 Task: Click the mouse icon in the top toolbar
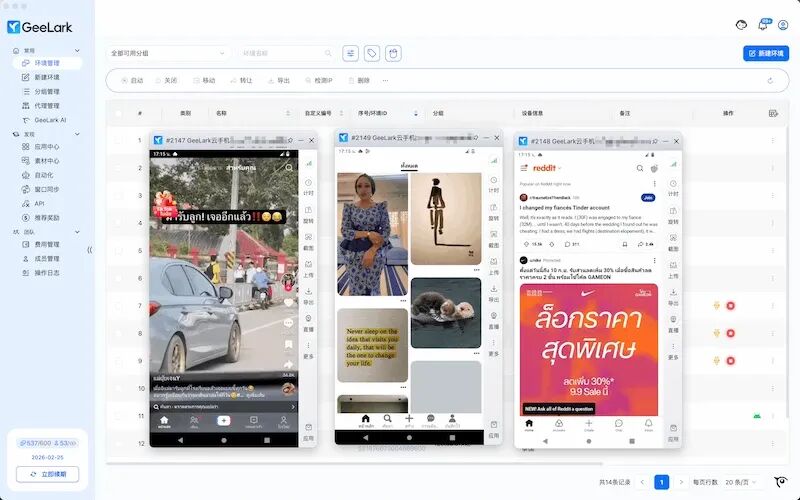point(393,53)
